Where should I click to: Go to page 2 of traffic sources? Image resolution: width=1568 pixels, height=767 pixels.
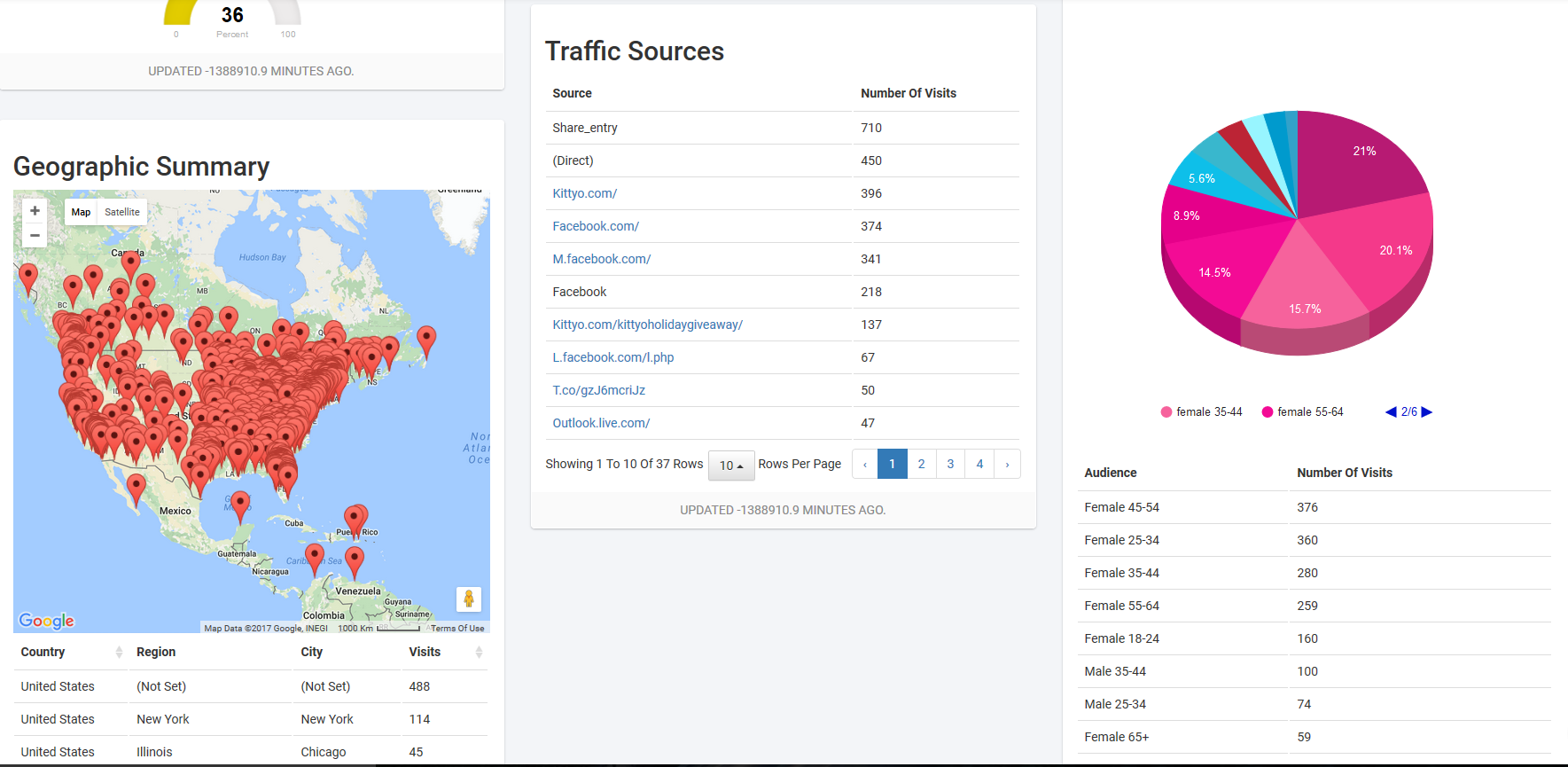click(x=921, y=464)
